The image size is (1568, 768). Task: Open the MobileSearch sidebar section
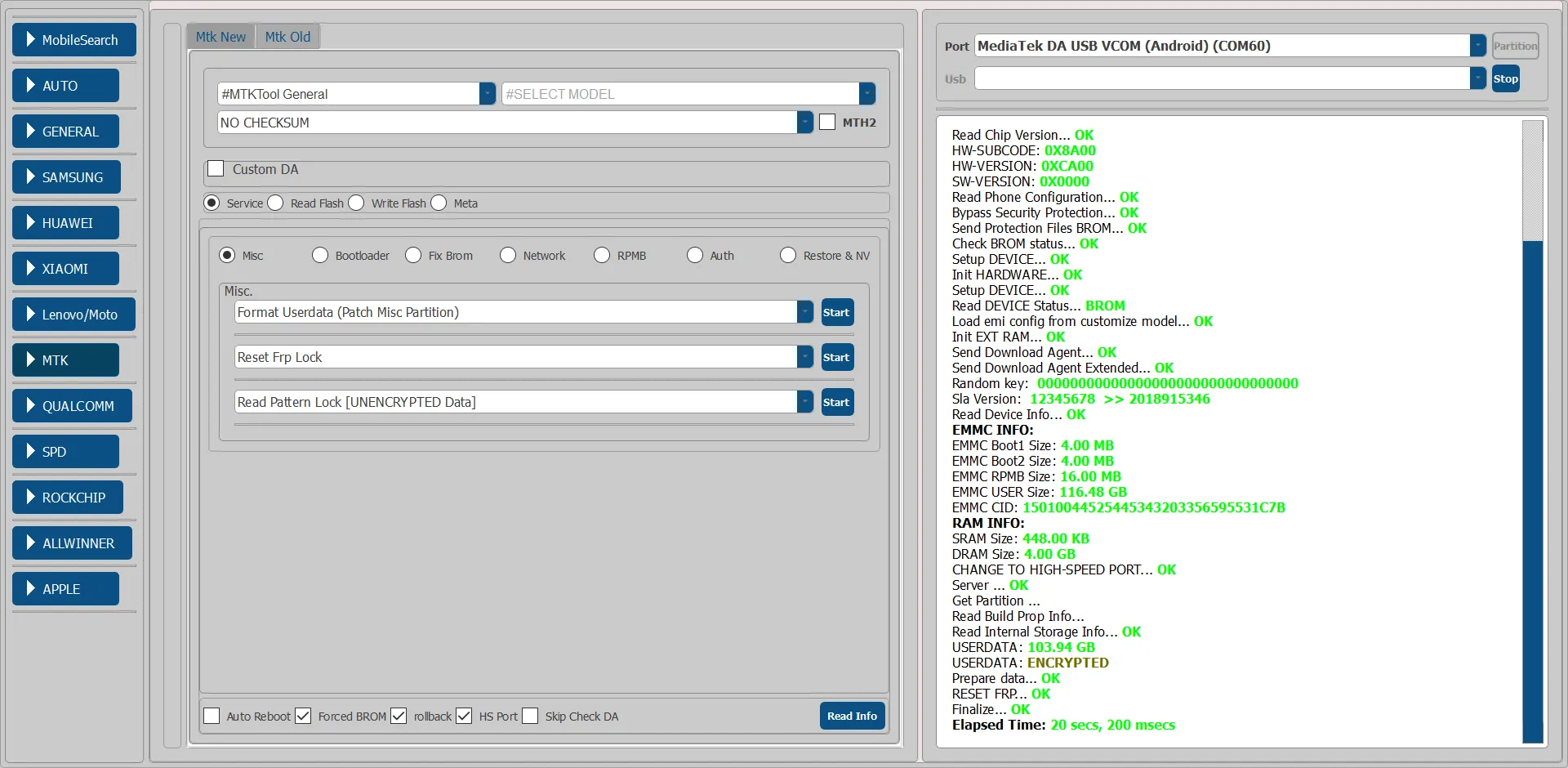pos(73,40)
